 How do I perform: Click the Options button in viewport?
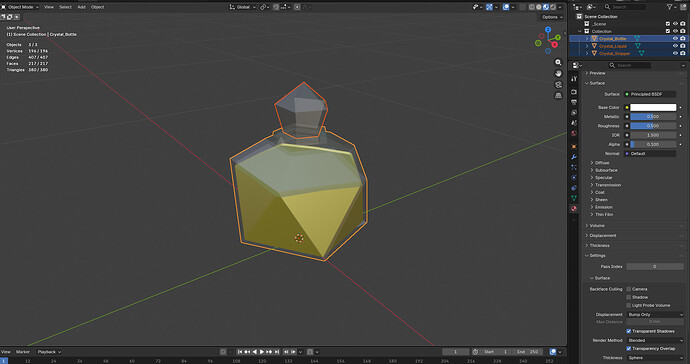click(552, 17)
